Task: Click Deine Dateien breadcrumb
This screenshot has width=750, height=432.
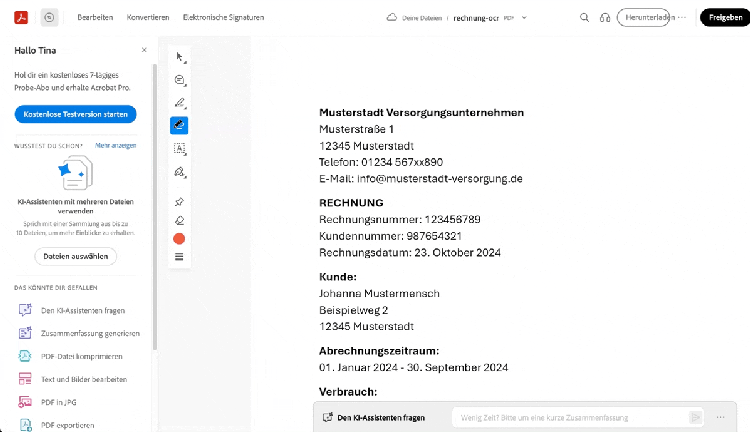Action: coord(421,18)
